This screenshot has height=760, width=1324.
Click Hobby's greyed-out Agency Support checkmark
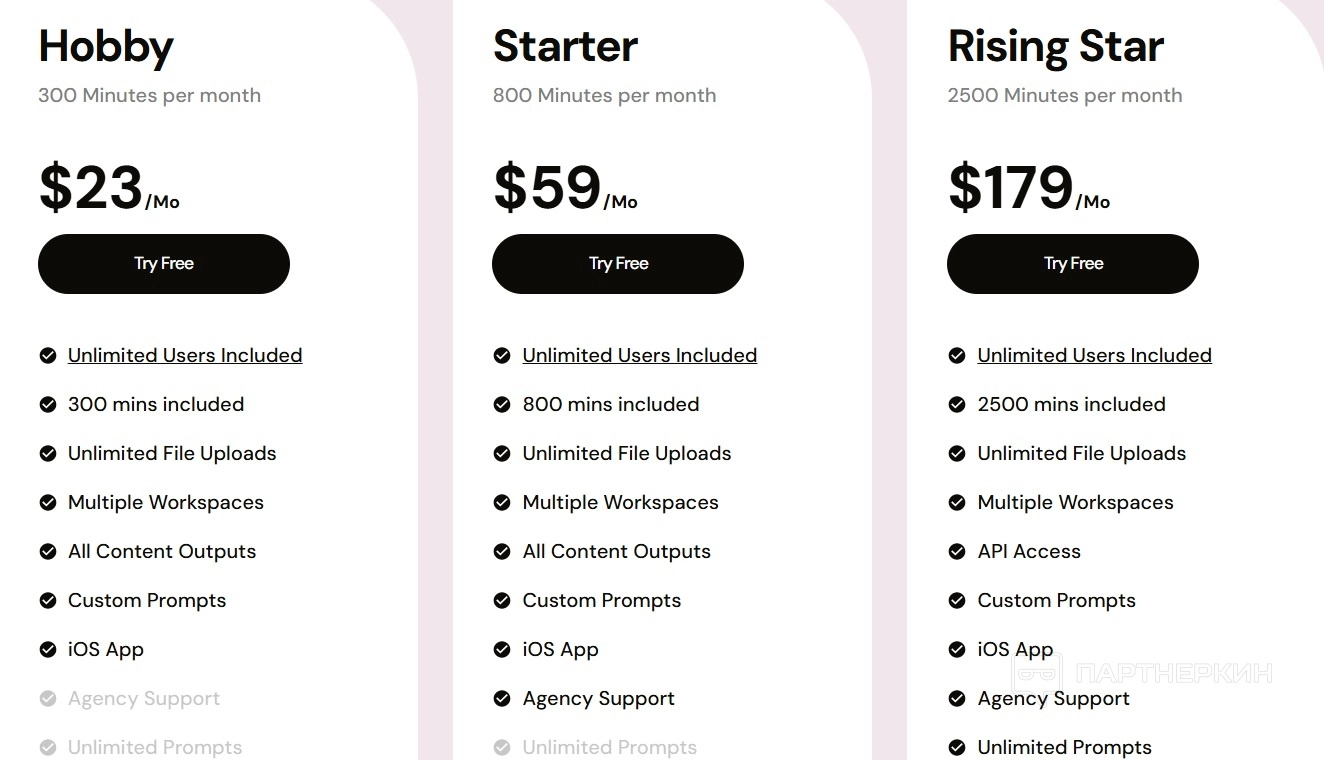tap(47, 698)
